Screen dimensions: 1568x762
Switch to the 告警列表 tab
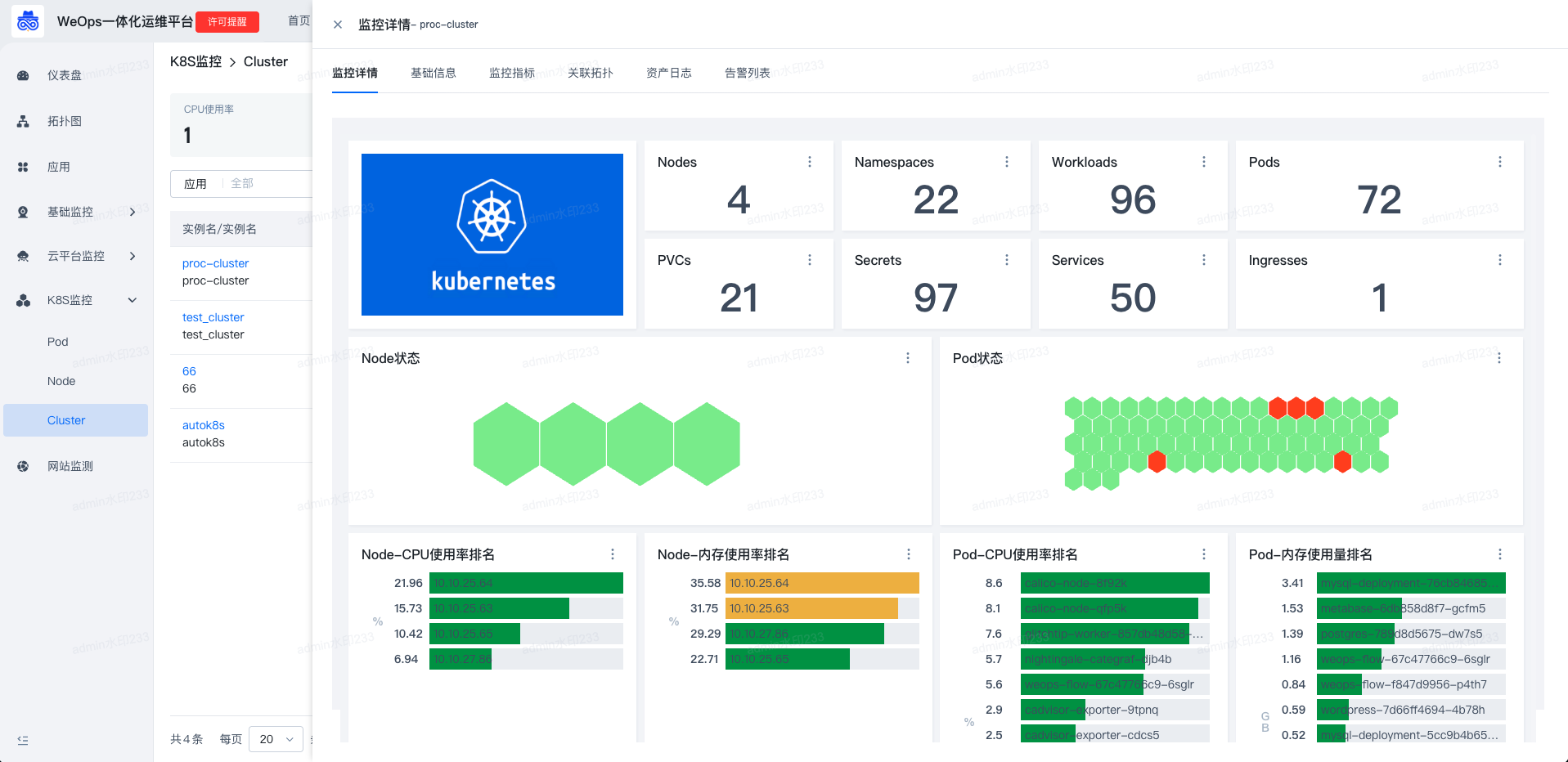click(x=747, y=73)
